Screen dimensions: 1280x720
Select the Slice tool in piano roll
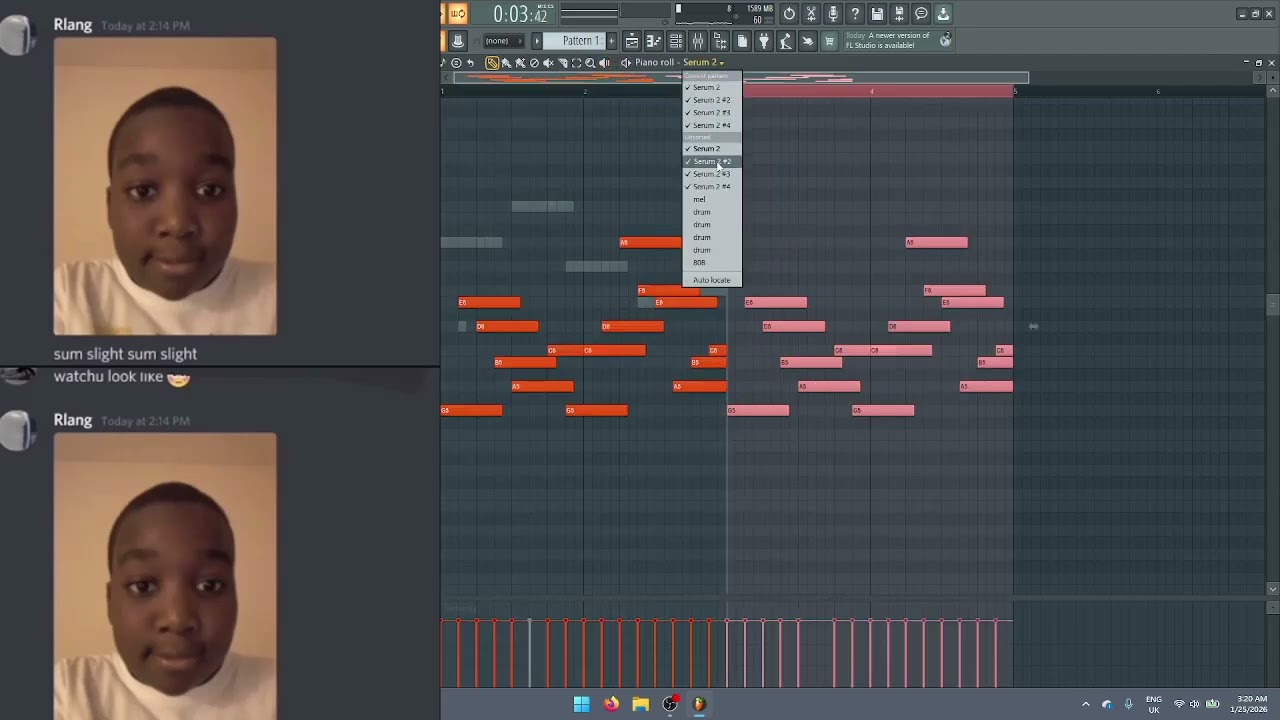[562, 63]
